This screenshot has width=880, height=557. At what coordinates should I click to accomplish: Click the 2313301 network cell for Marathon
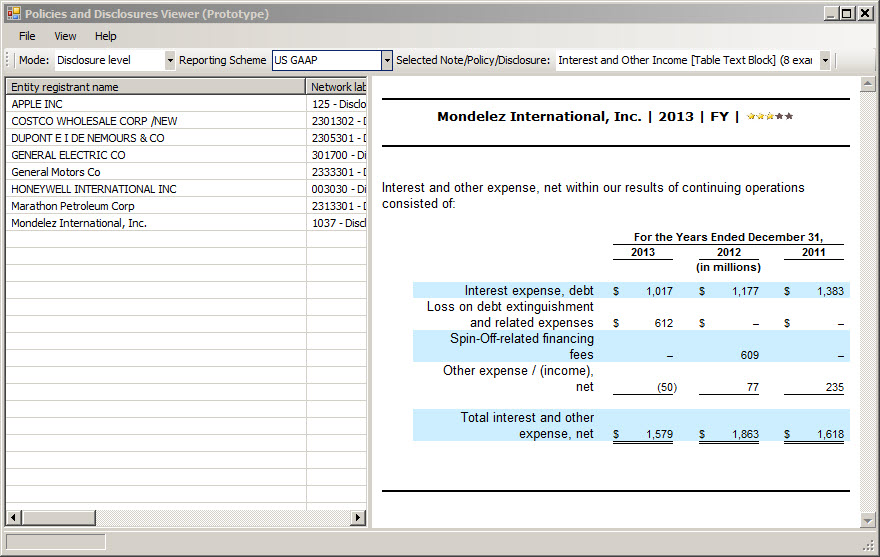pos(337,206)
